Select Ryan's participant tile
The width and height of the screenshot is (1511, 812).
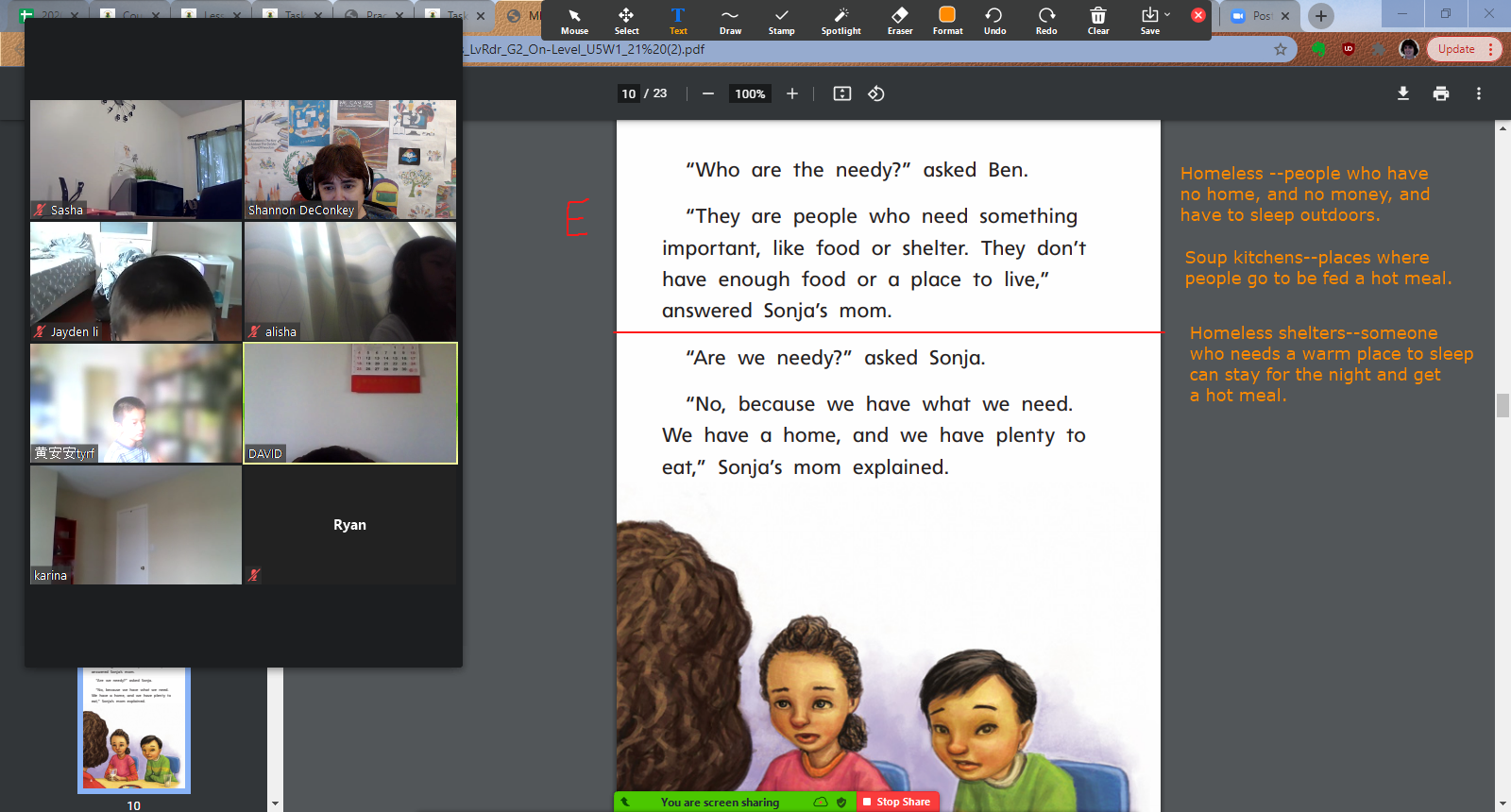(x=350, y=525)
